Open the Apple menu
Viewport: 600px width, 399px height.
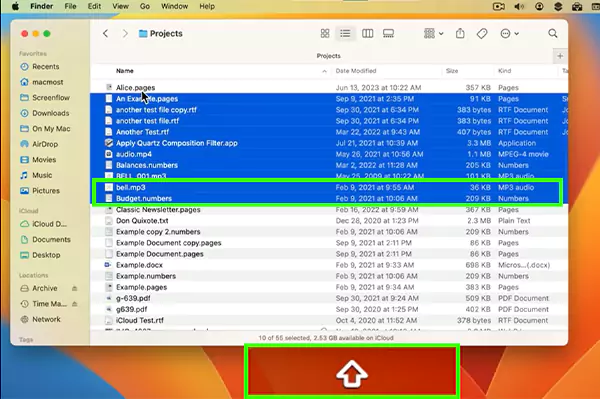pyautogui.click(x=15, y=7)
